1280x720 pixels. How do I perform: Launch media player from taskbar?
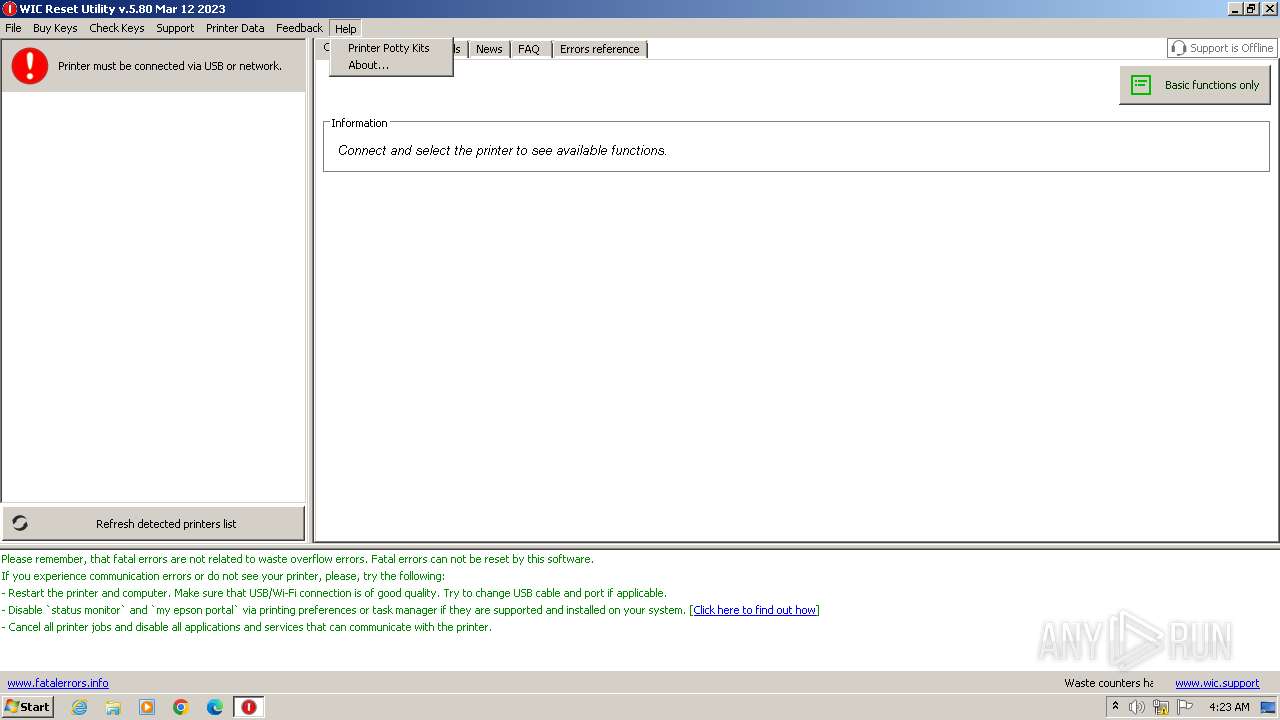147,707
